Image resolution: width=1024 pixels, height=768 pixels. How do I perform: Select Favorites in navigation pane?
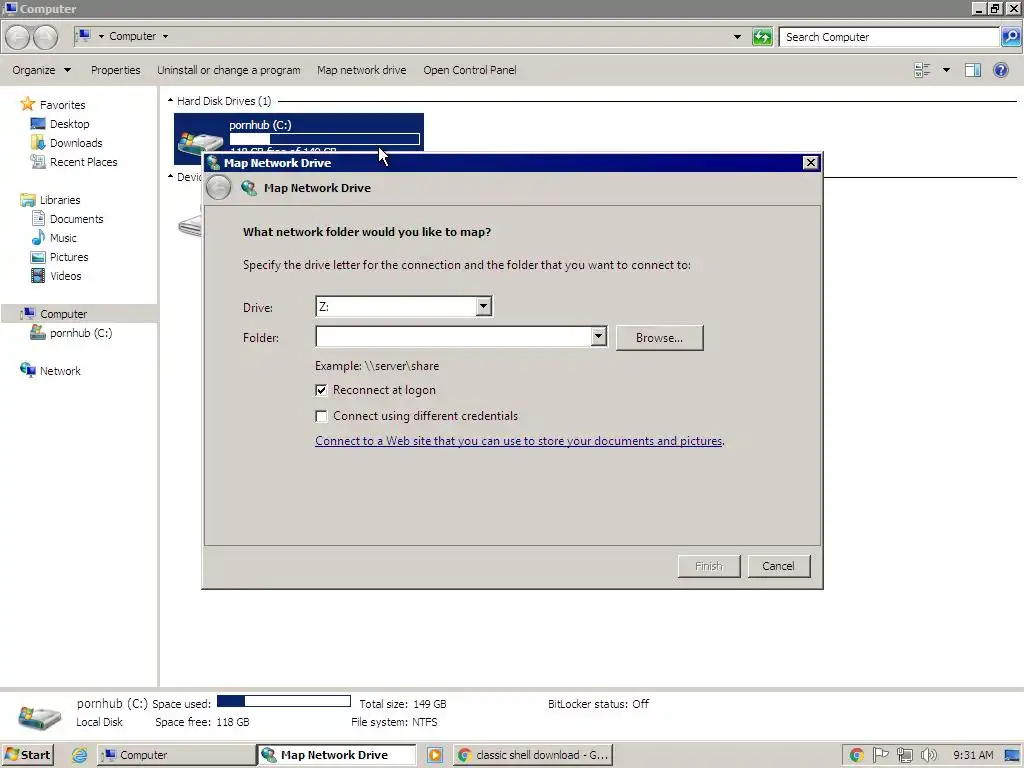pos(62,104)
